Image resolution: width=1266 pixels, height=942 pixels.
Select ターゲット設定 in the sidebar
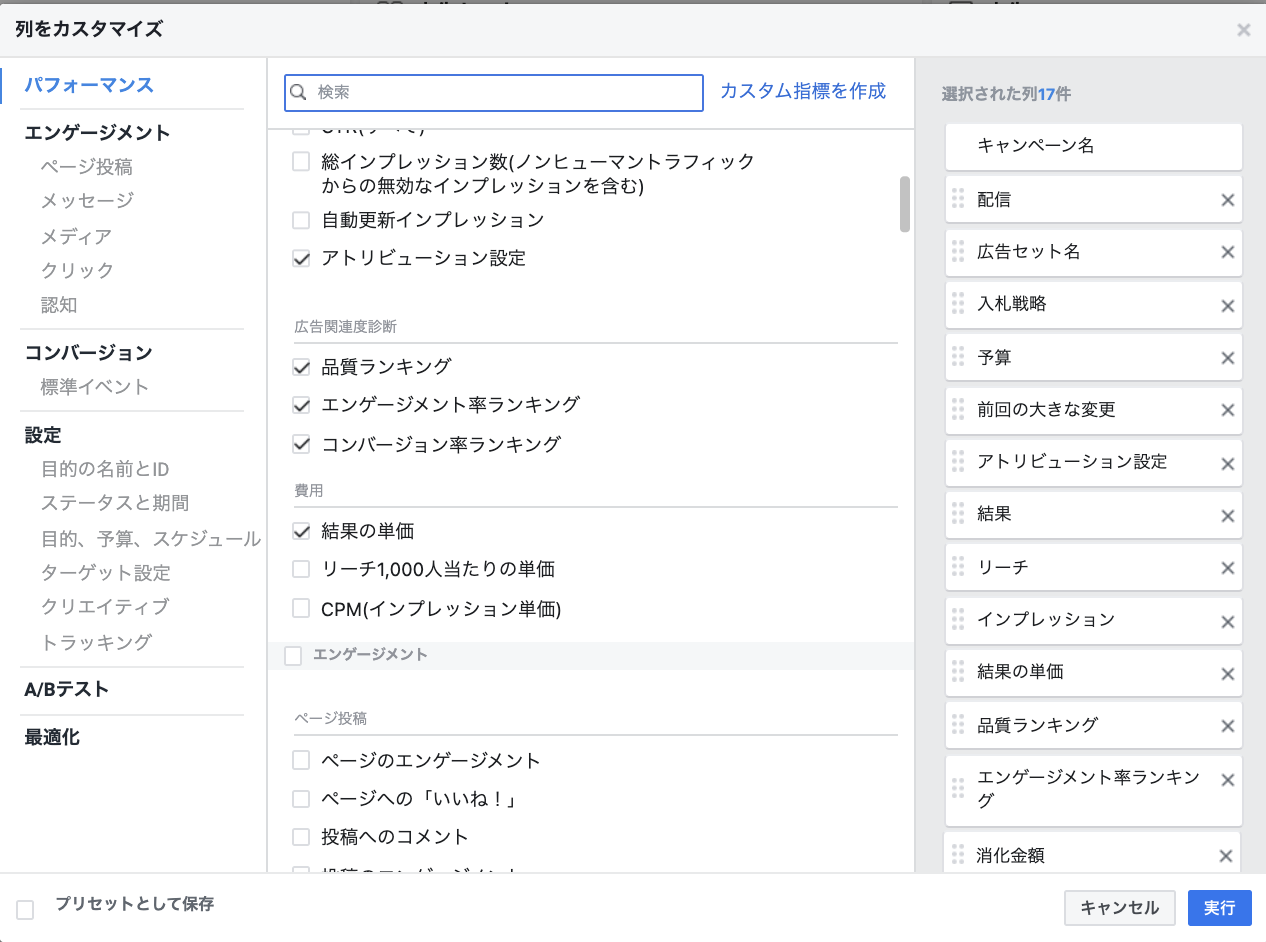point(105,573)
